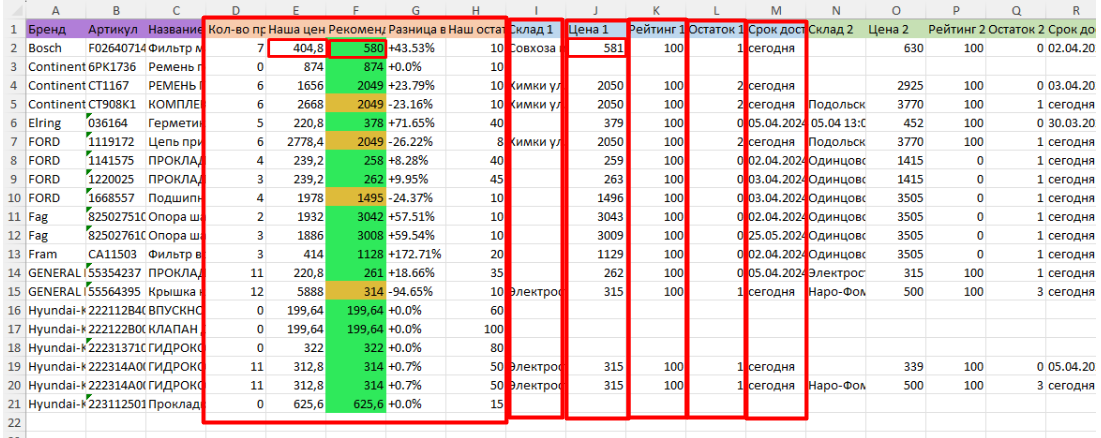Select article cell '1119172'
1101x438 pixels.
point(116,141)
